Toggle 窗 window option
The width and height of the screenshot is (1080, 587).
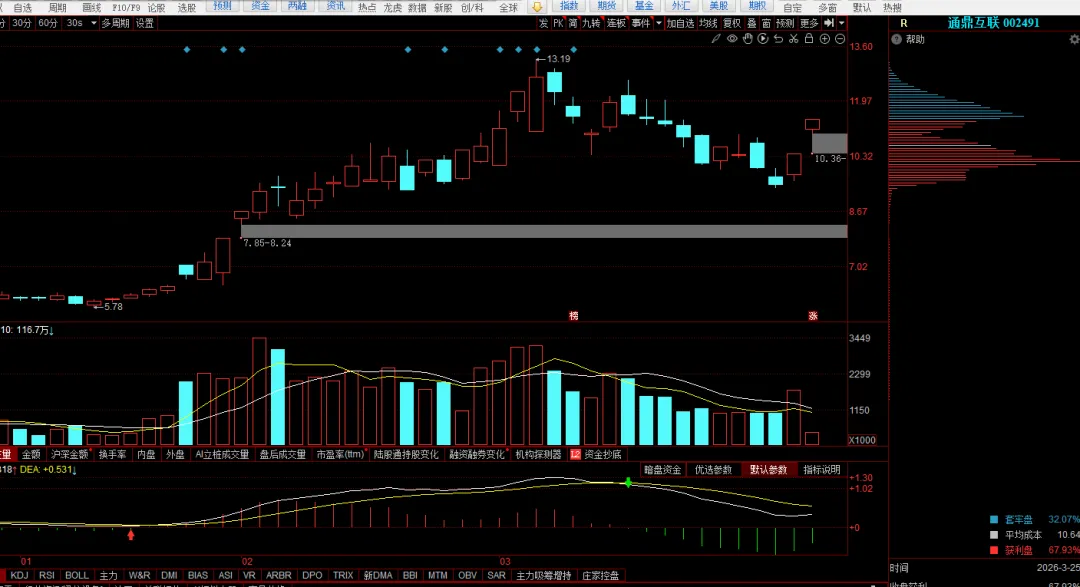[766, 23]
